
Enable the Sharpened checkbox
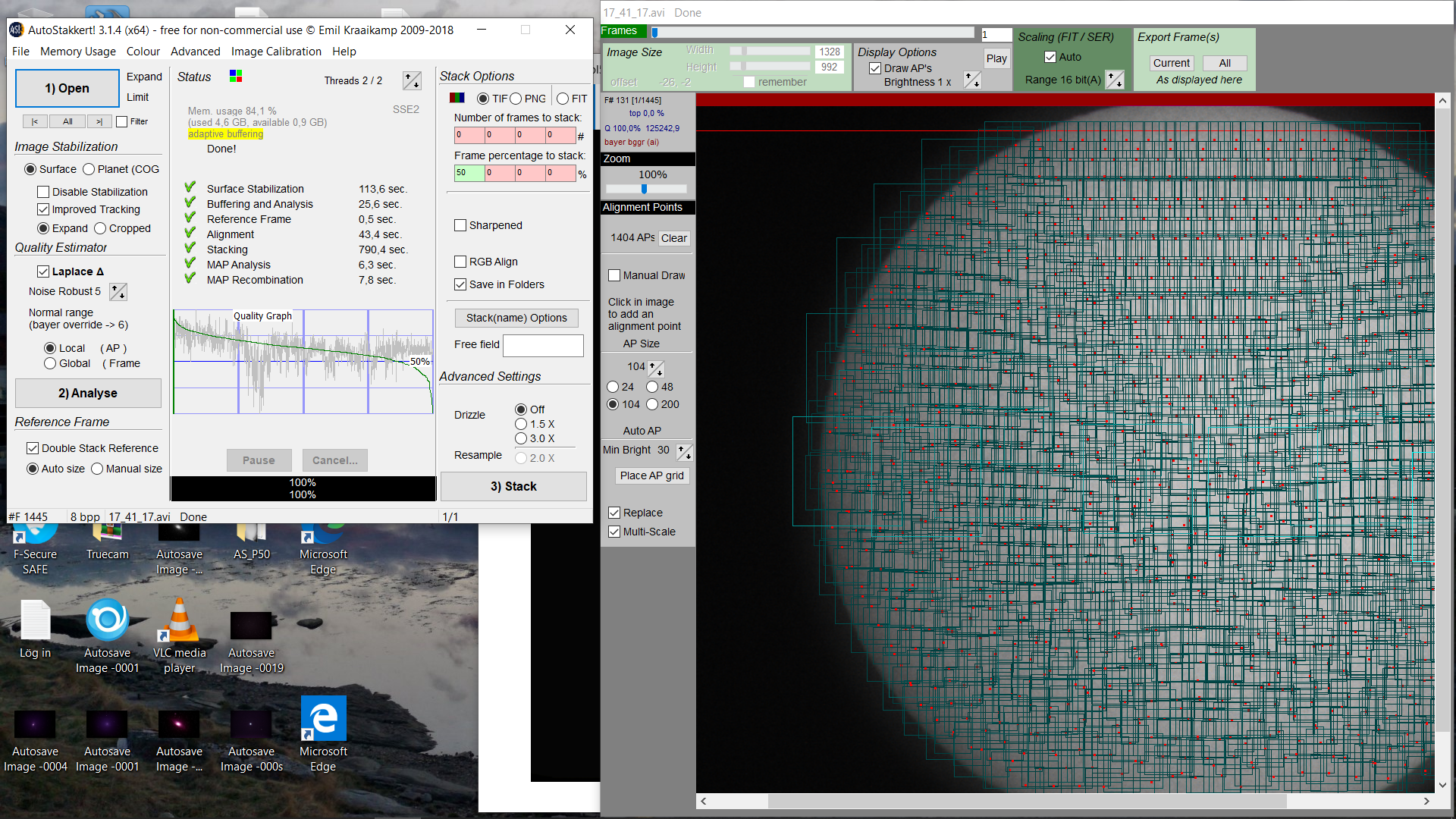(460, 225)
